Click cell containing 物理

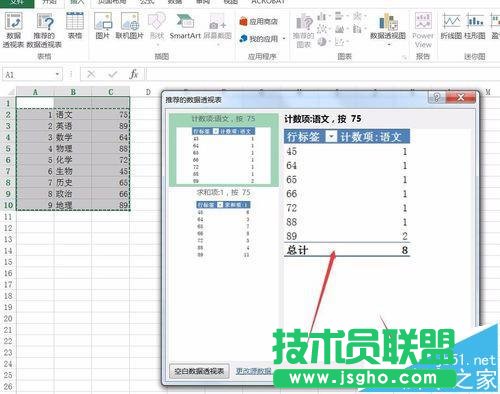coord(73,149)
